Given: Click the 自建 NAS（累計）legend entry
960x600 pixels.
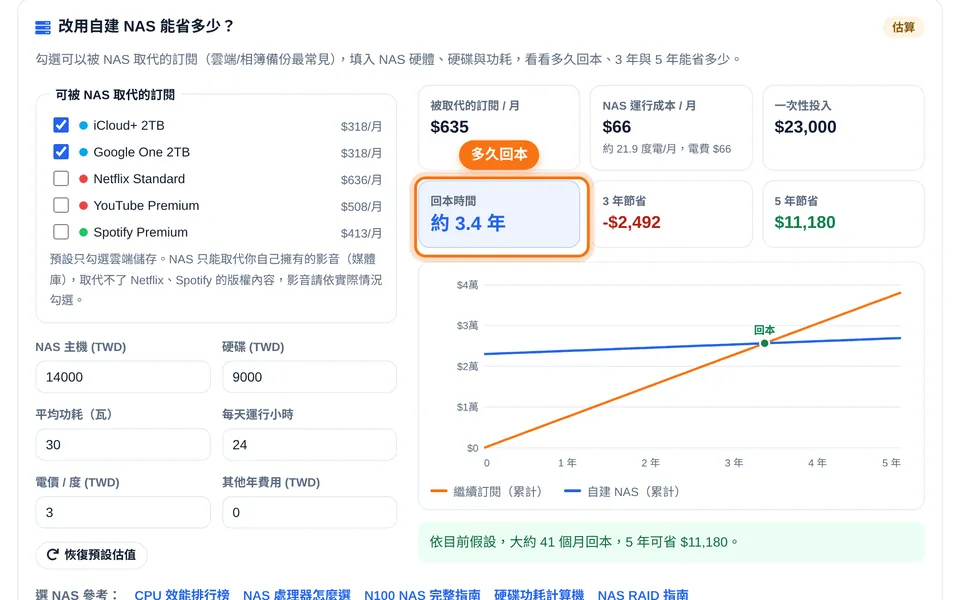Looking at the screenshot, I should point(622,492).
